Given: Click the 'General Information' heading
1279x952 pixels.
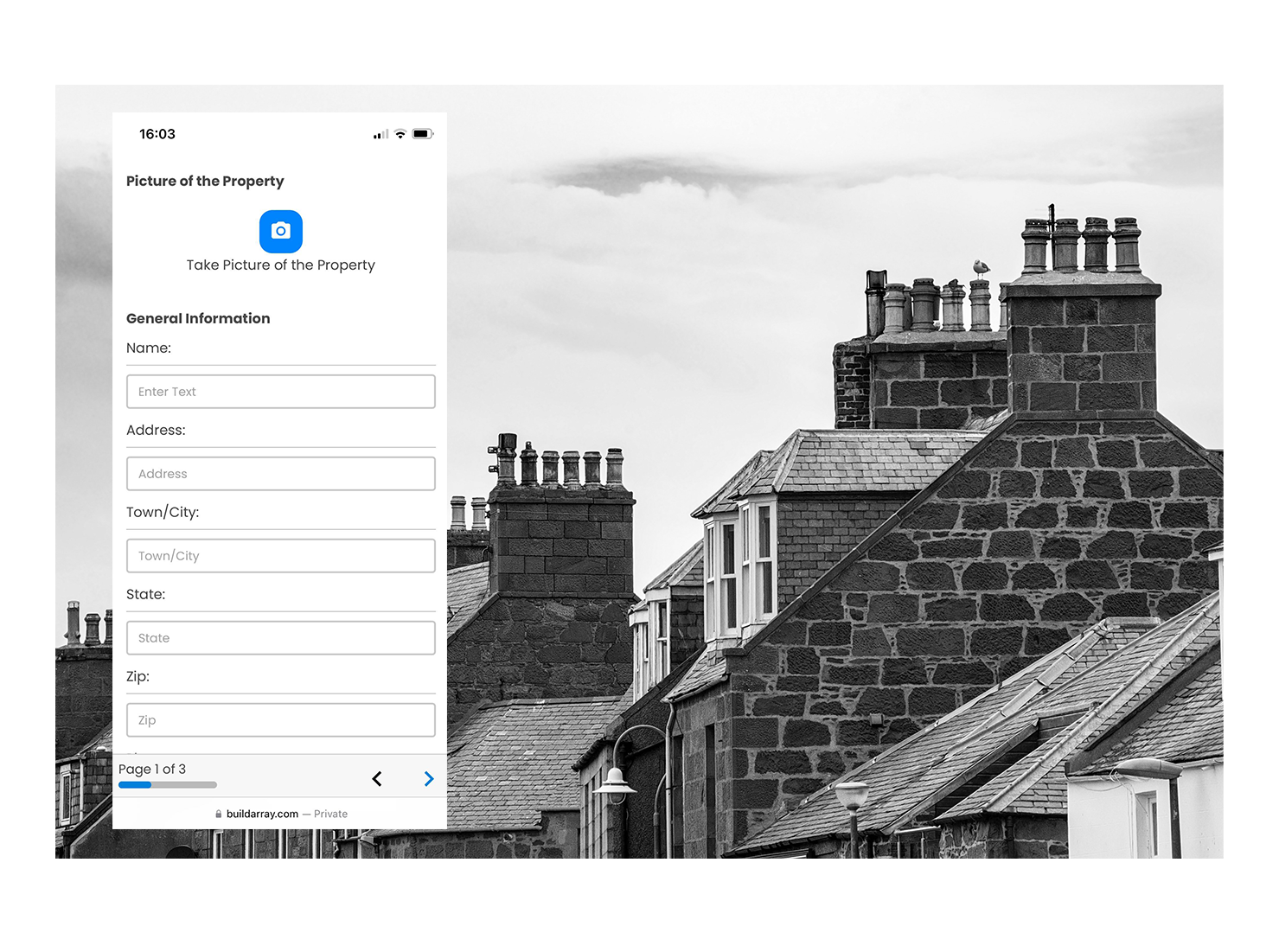Looking at the screenshot, I should click(x=198, y=318).
